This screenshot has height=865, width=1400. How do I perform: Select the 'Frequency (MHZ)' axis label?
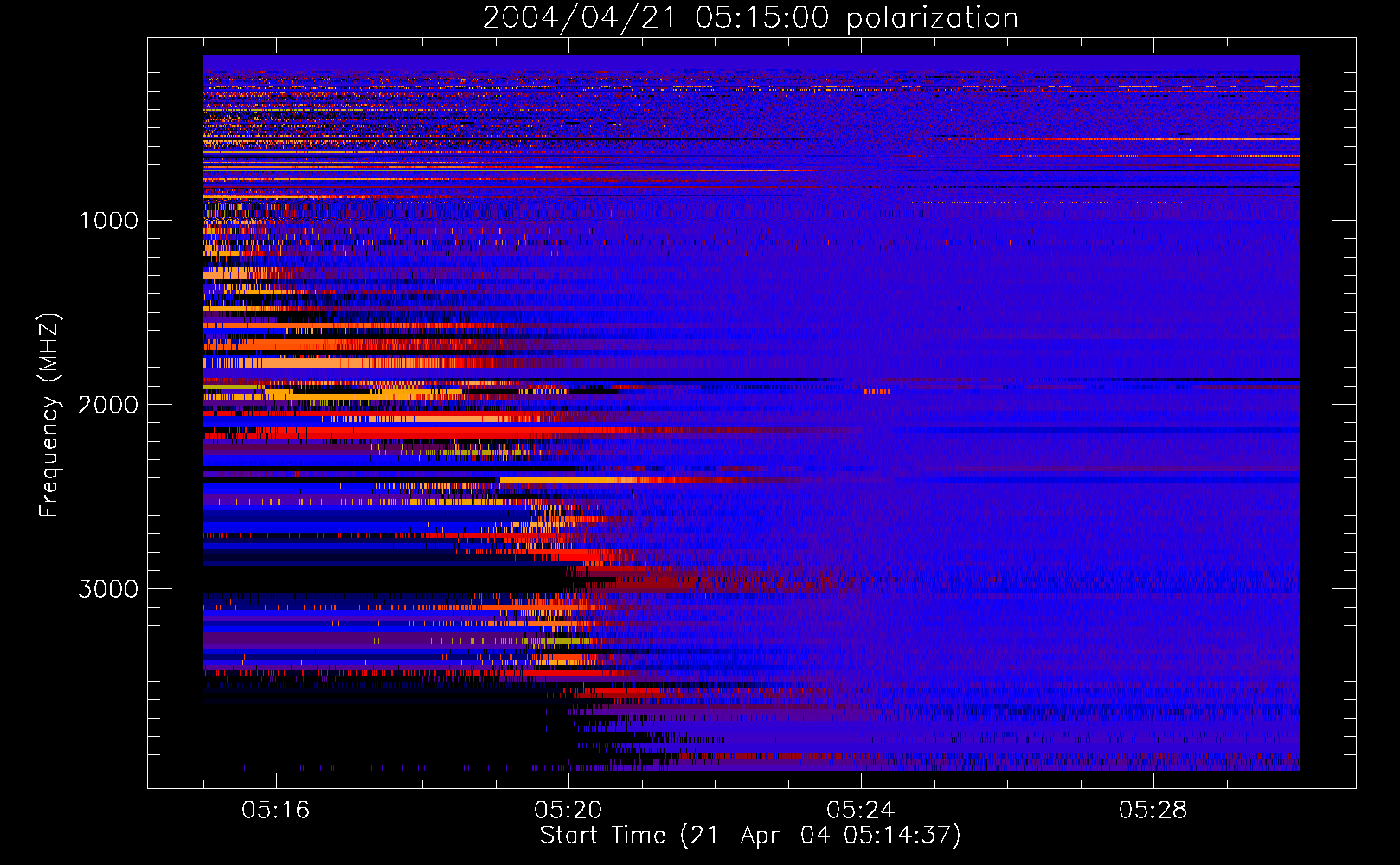click(x=49, y=415)
